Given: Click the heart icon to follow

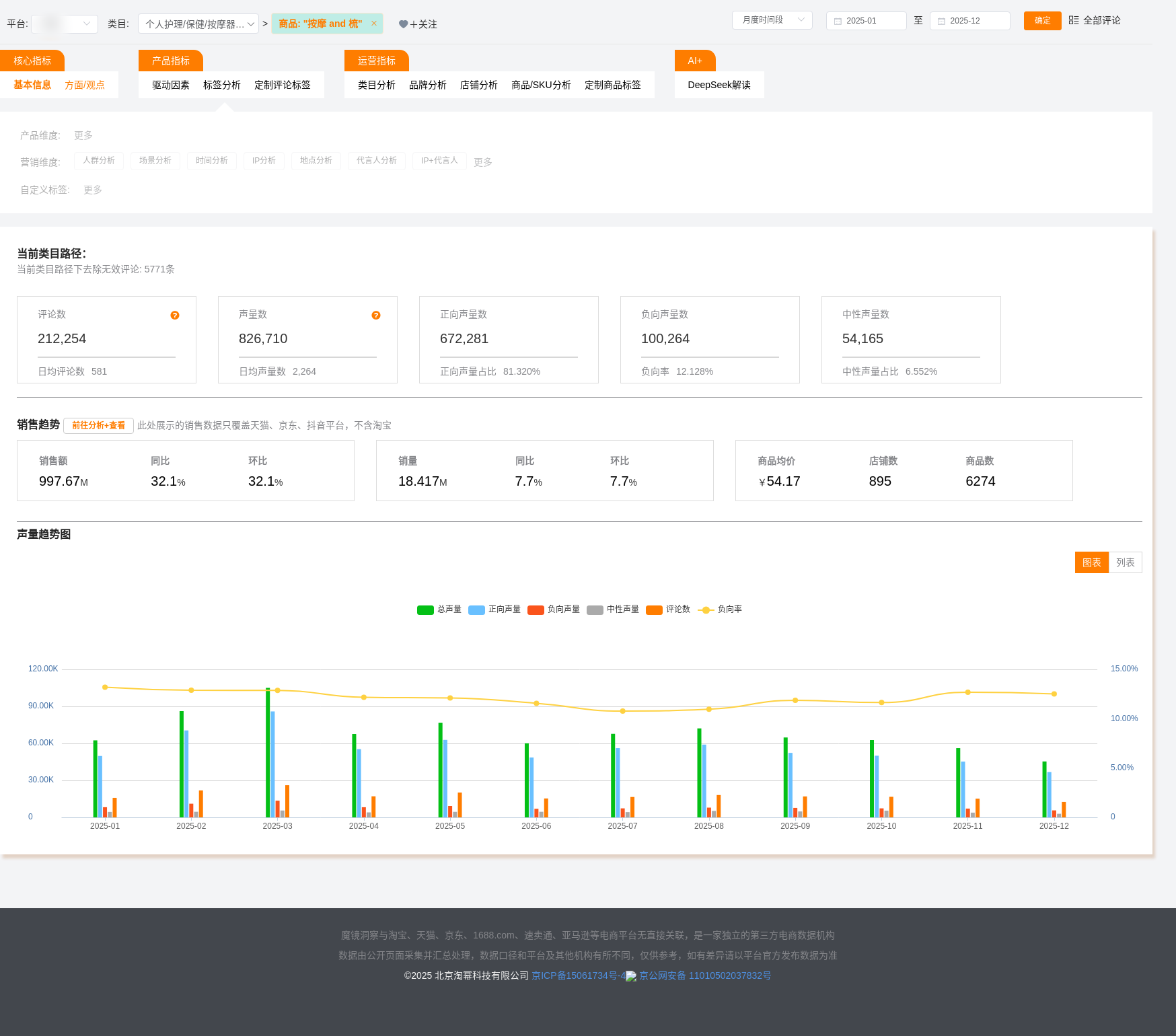Looking at the screenshot, I should coord(403,24).
